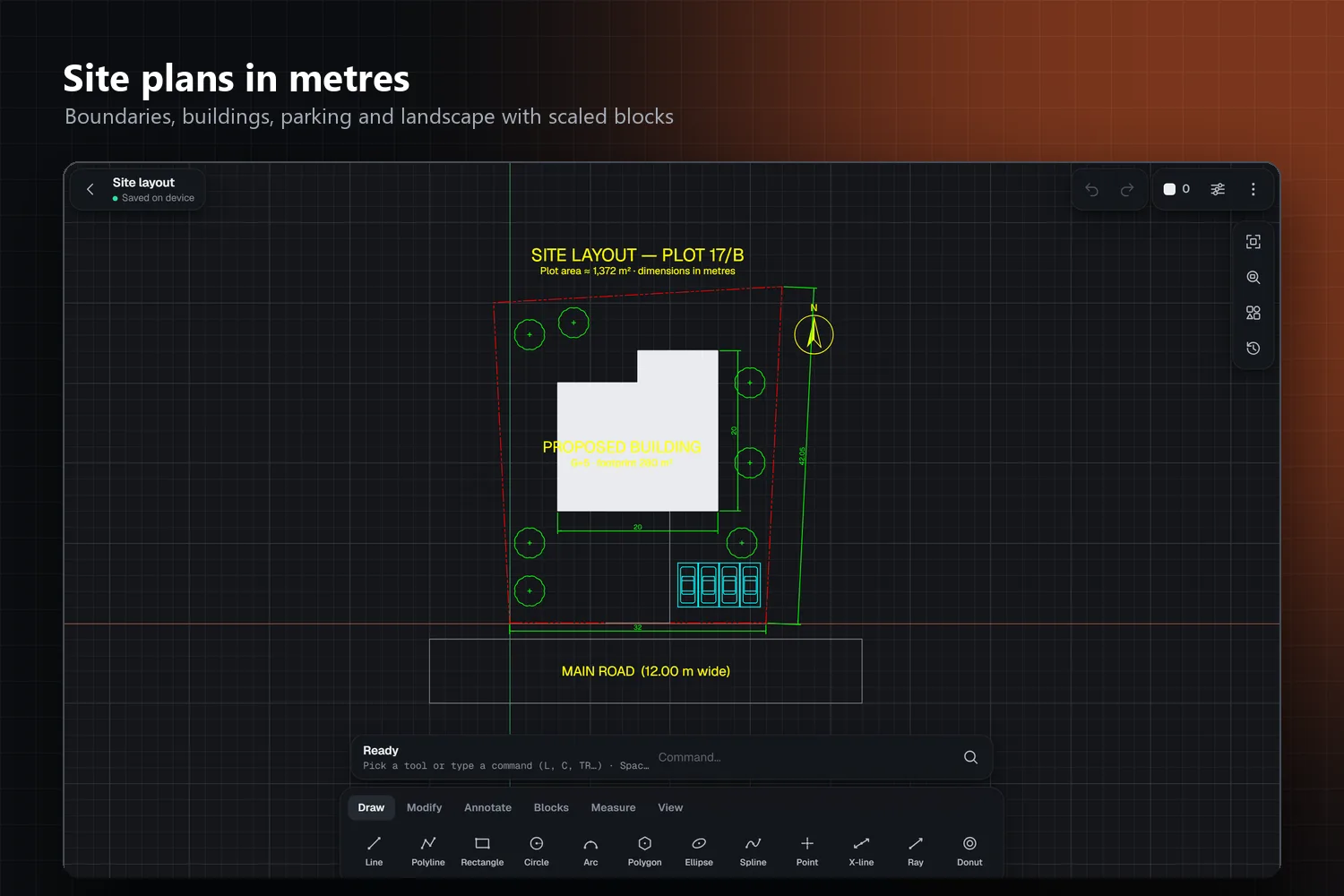The height and width of the screenshot is (896, 1344).
Task: Activate the Arc tool
Action: click(x=590, y=851)
